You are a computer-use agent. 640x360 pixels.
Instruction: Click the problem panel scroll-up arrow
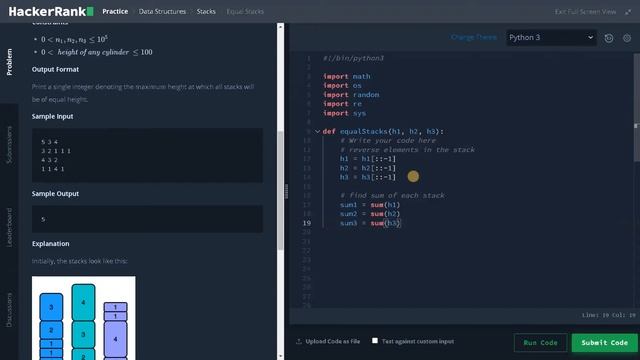coord(280,27)
